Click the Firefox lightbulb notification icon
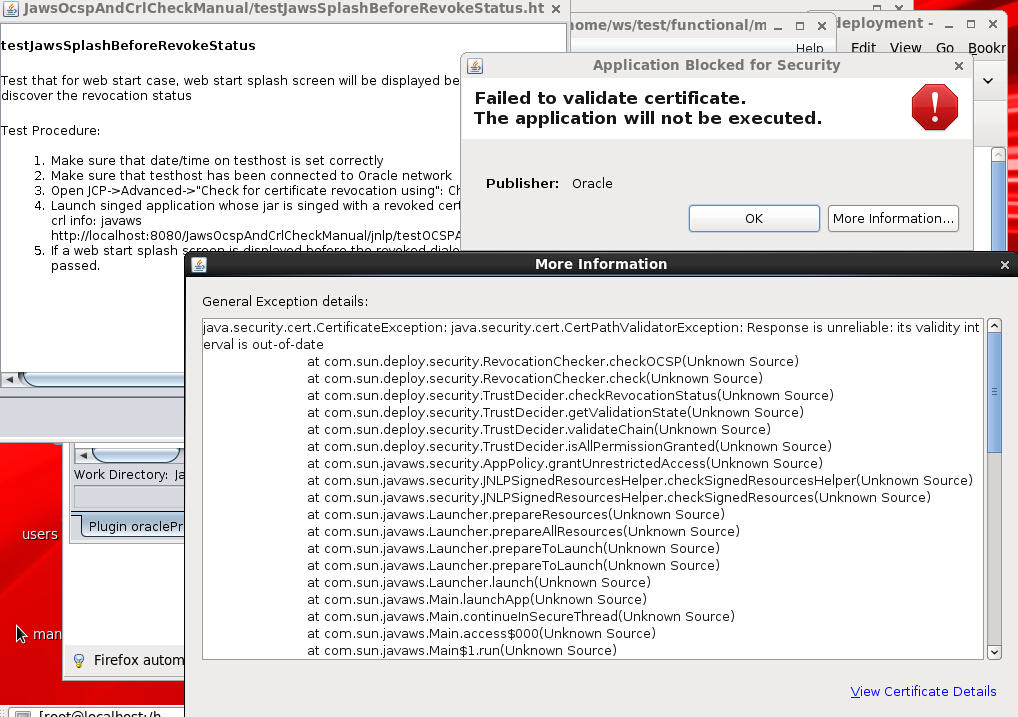The image size is (1018, 717). click(79, 660)
